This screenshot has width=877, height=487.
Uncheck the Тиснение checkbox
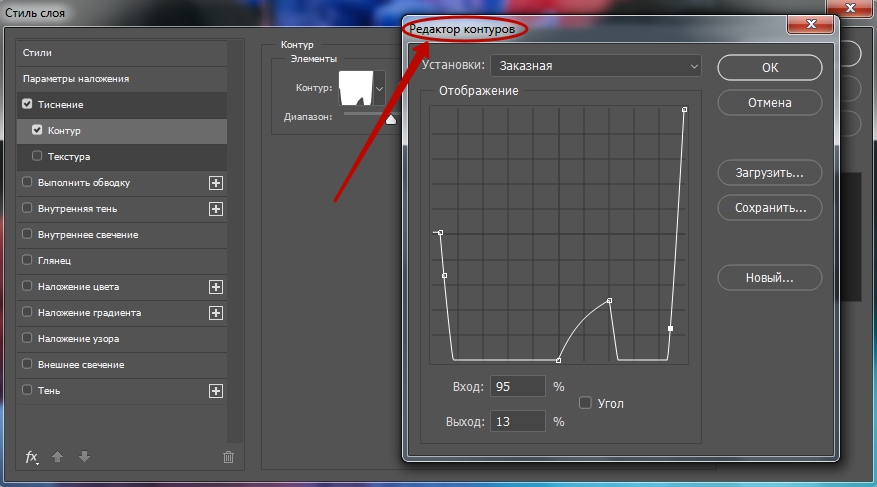click(27, 104)
